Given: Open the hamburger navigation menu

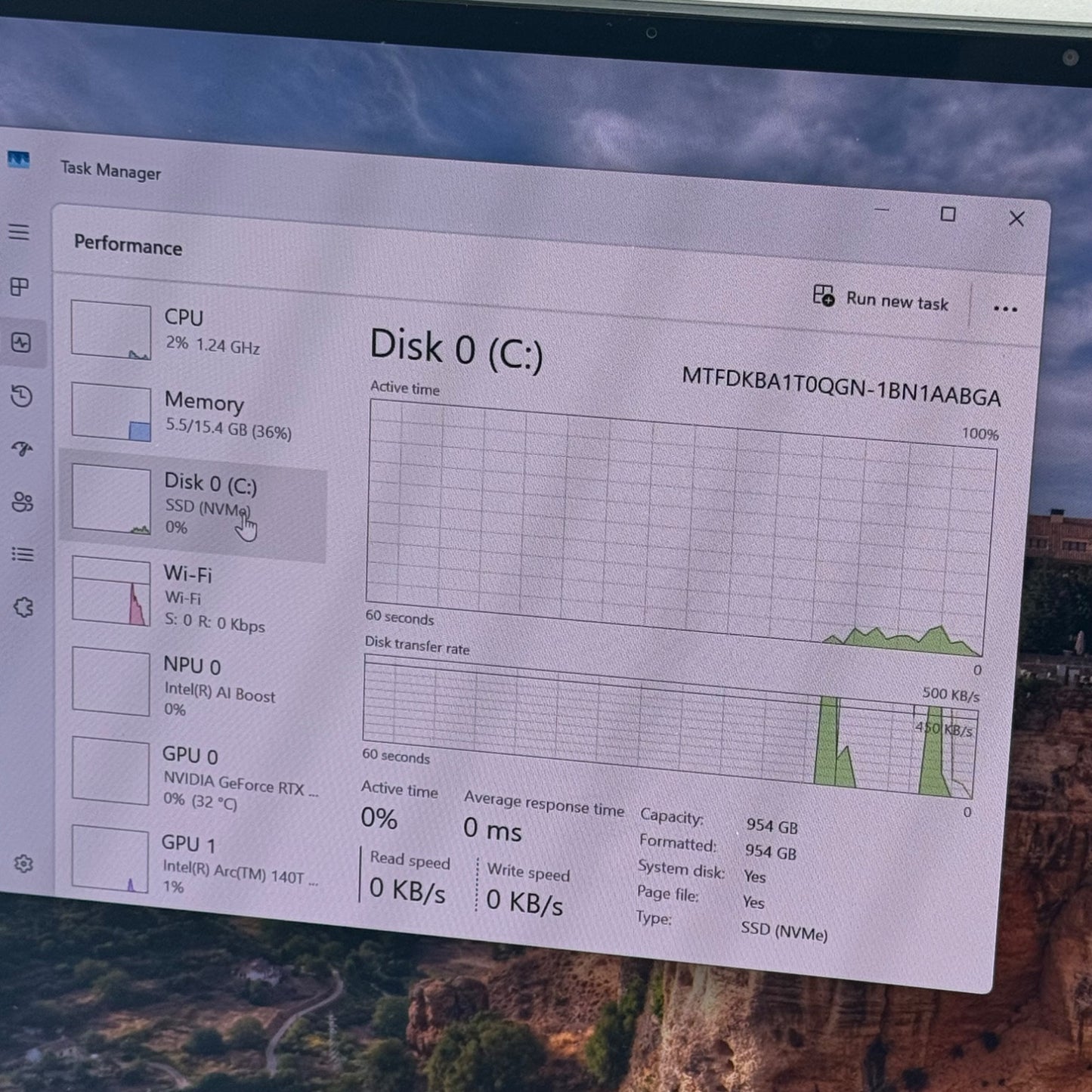Looking at the screenshot, I should (20, 232).
